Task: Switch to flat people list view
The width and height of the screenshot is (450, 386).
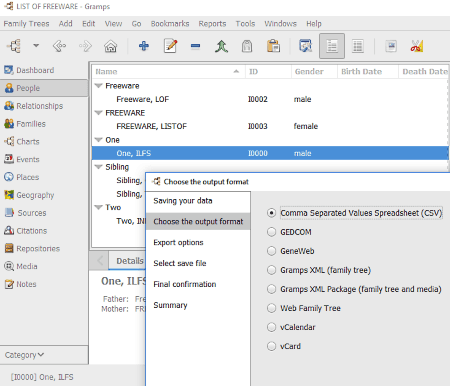Action: (x=358, y=46)
